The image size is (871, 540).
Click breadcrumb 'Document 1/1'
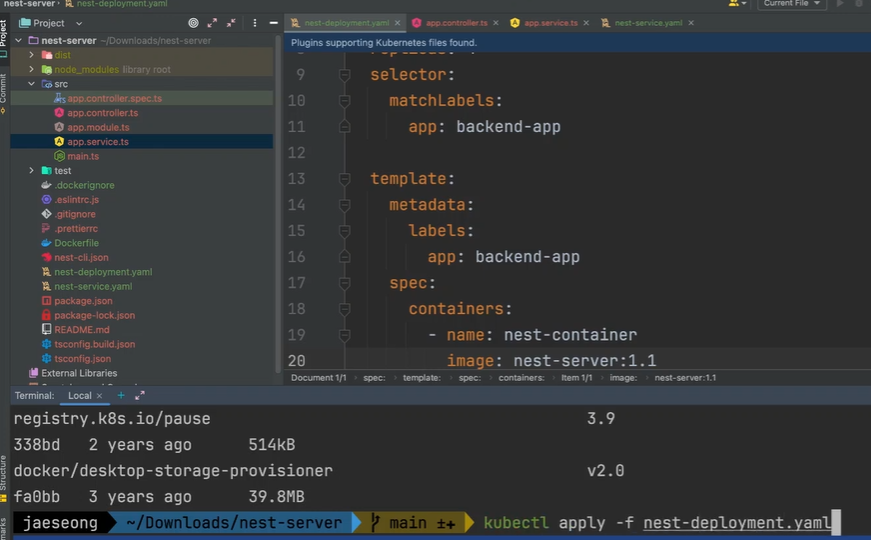318,378
